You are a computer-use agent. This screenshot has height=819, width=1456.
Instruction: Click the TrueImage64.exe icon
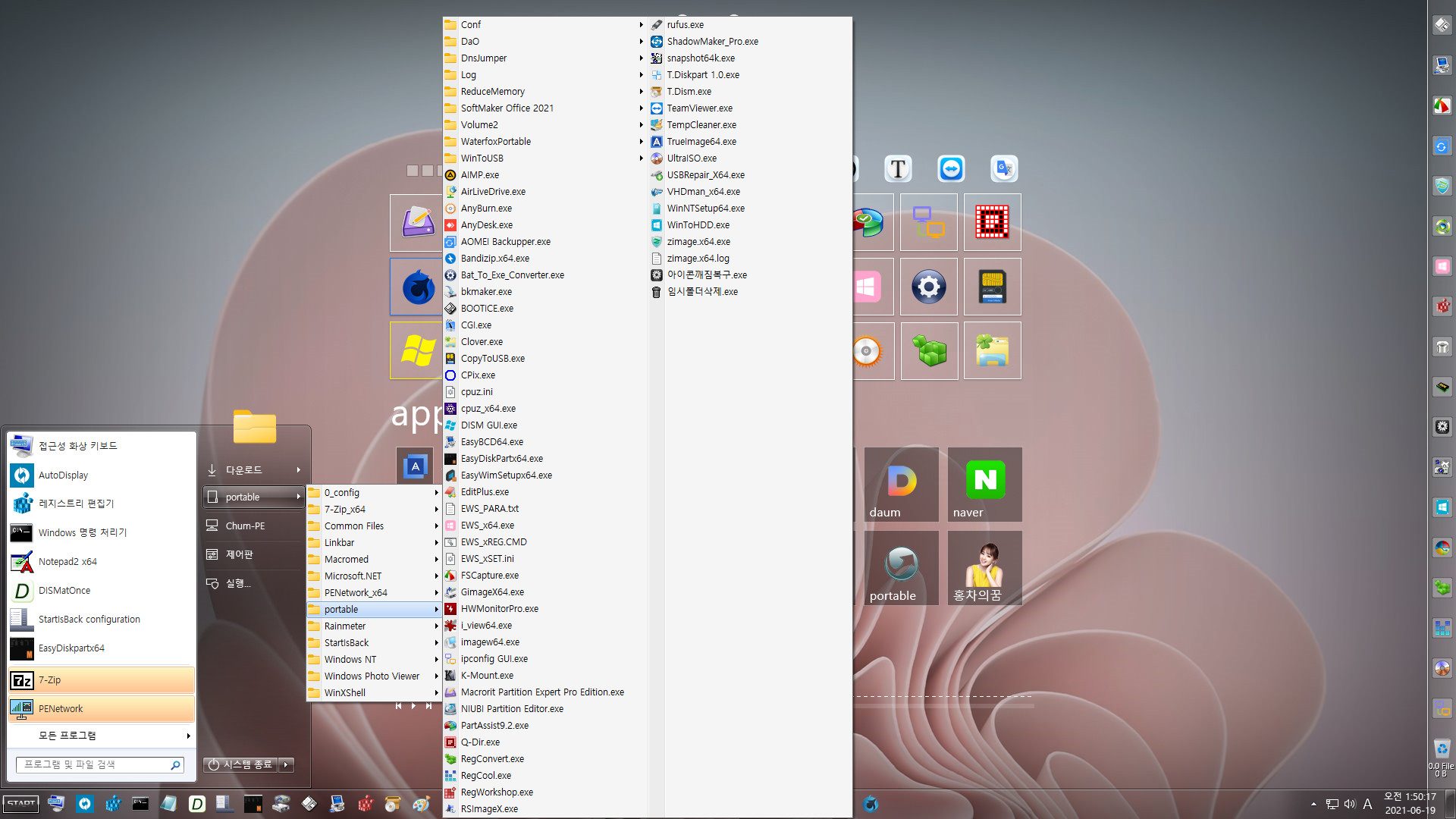pos(657,142)
